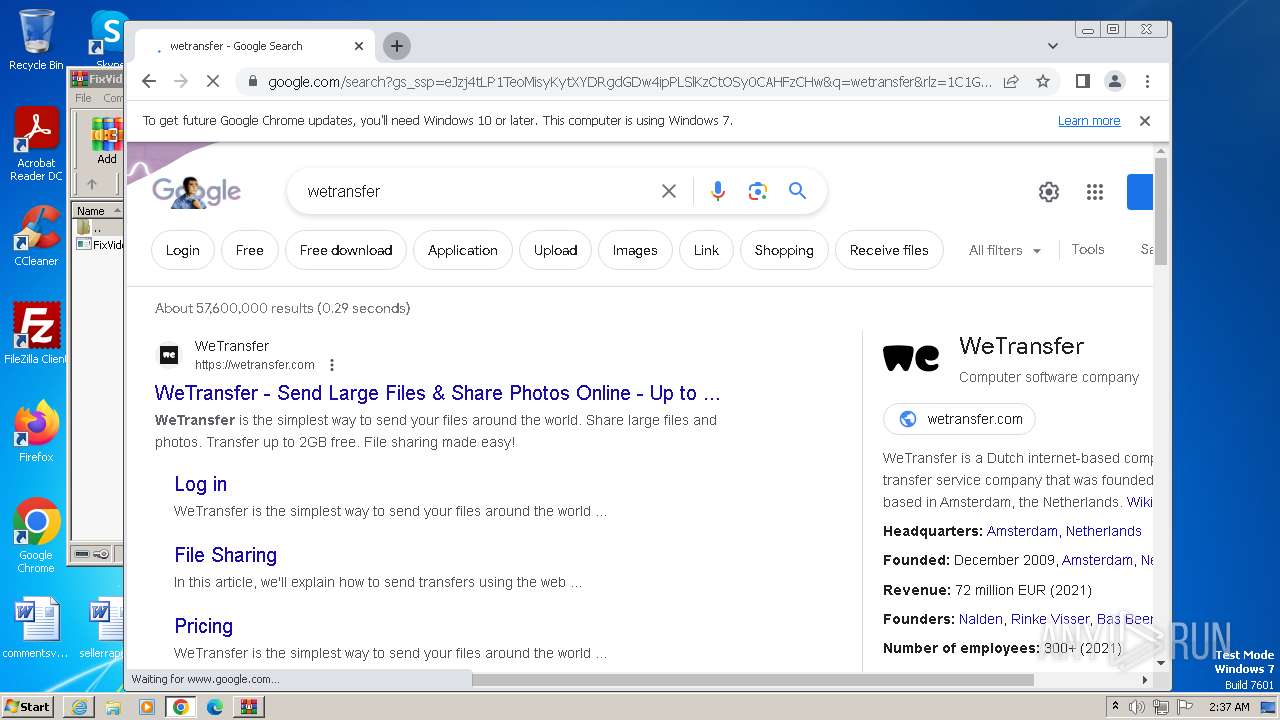Open Internet Explorer from the taskbar
This screenshot has width=1280, height=720.
(79, 707)
